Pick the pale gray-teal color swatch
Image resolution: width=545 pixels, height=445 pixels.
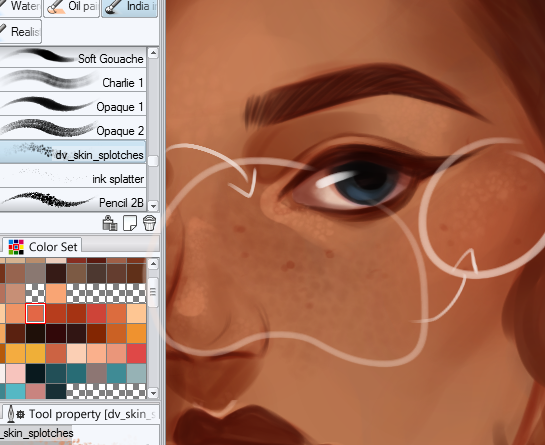pyautogui.click(x=136, y=373)
